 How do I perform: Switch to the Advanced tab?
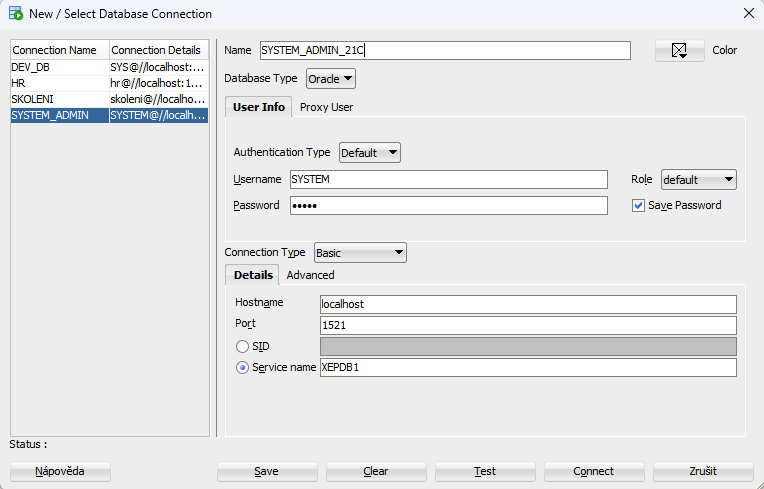click(310, 275)
